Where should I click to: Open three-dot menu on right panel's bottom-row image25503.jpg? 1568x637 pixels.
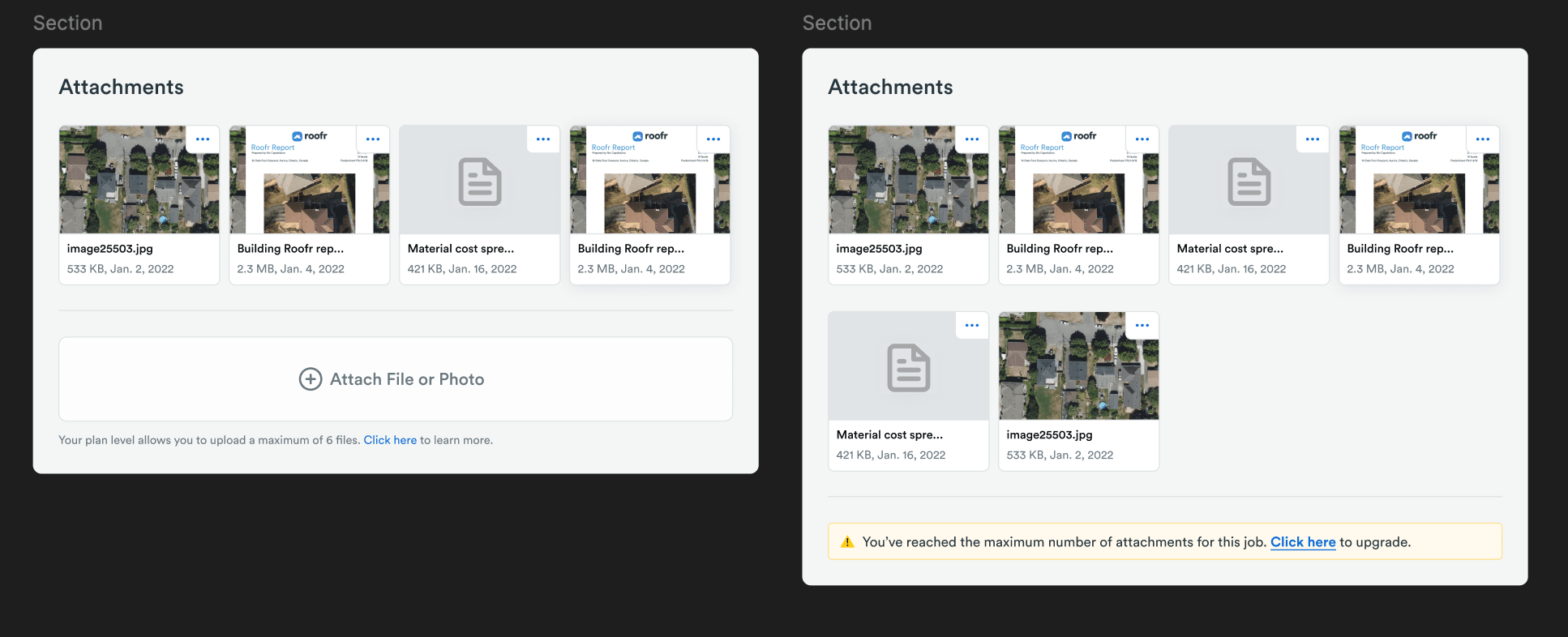1142,326
